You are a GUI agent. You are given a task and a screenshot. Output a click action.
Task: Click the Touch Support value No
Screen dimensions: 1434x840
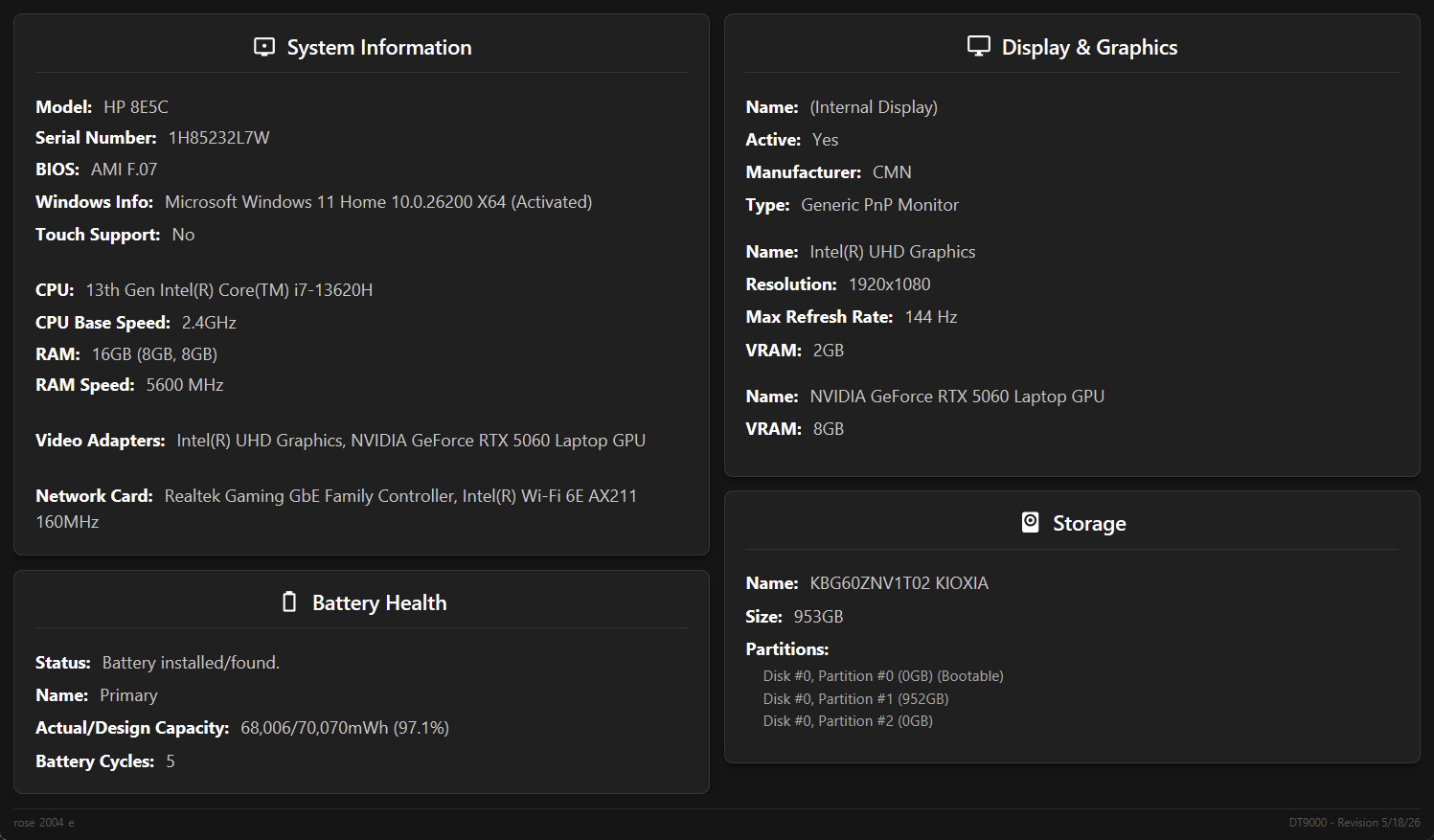coord(183,235)
